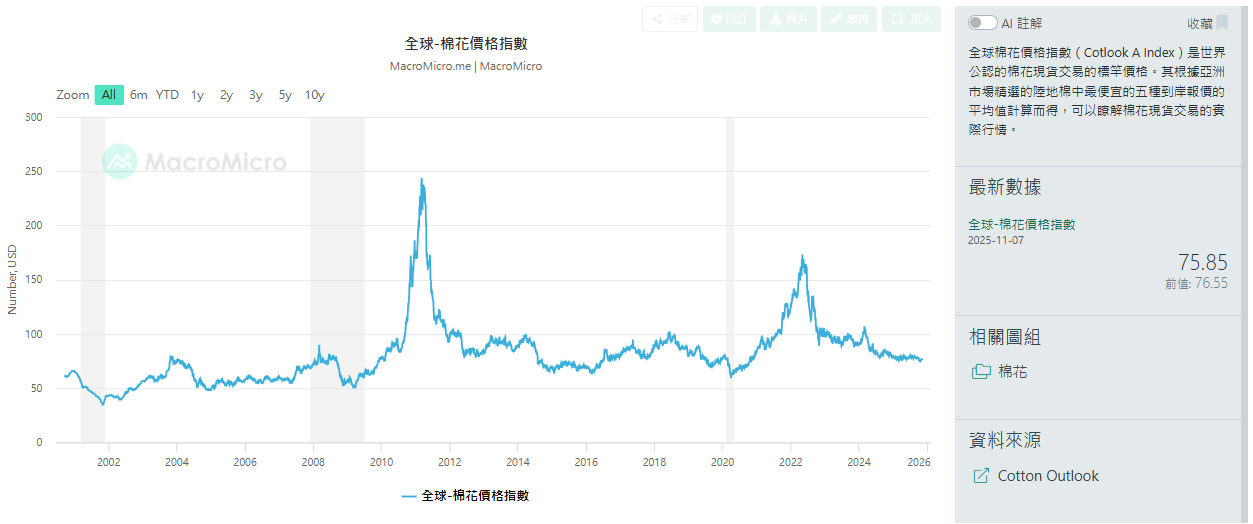
Task: Switch zoom range to 6m
Action: tap(139, 95)
